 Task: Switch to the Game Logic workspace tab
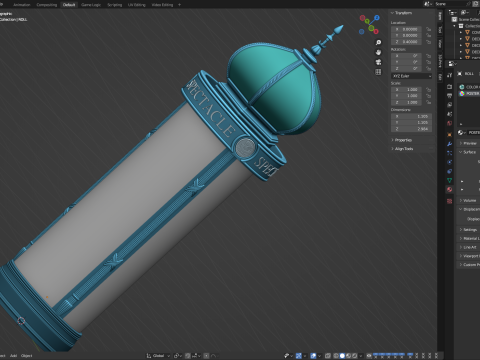(x=91, y=5)
